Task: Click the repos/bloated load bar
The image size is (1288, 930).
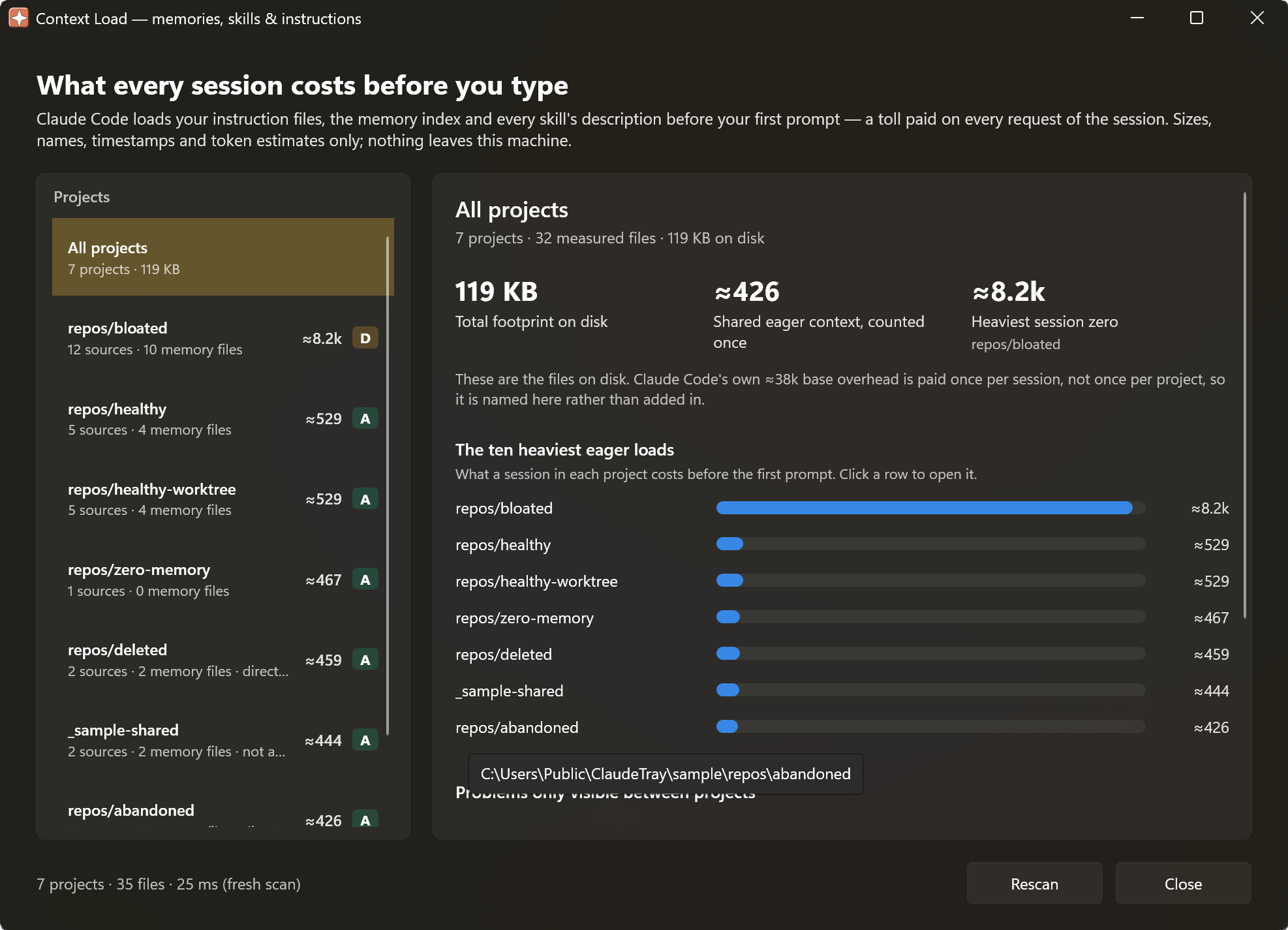Action: click(x=930, y=508)
